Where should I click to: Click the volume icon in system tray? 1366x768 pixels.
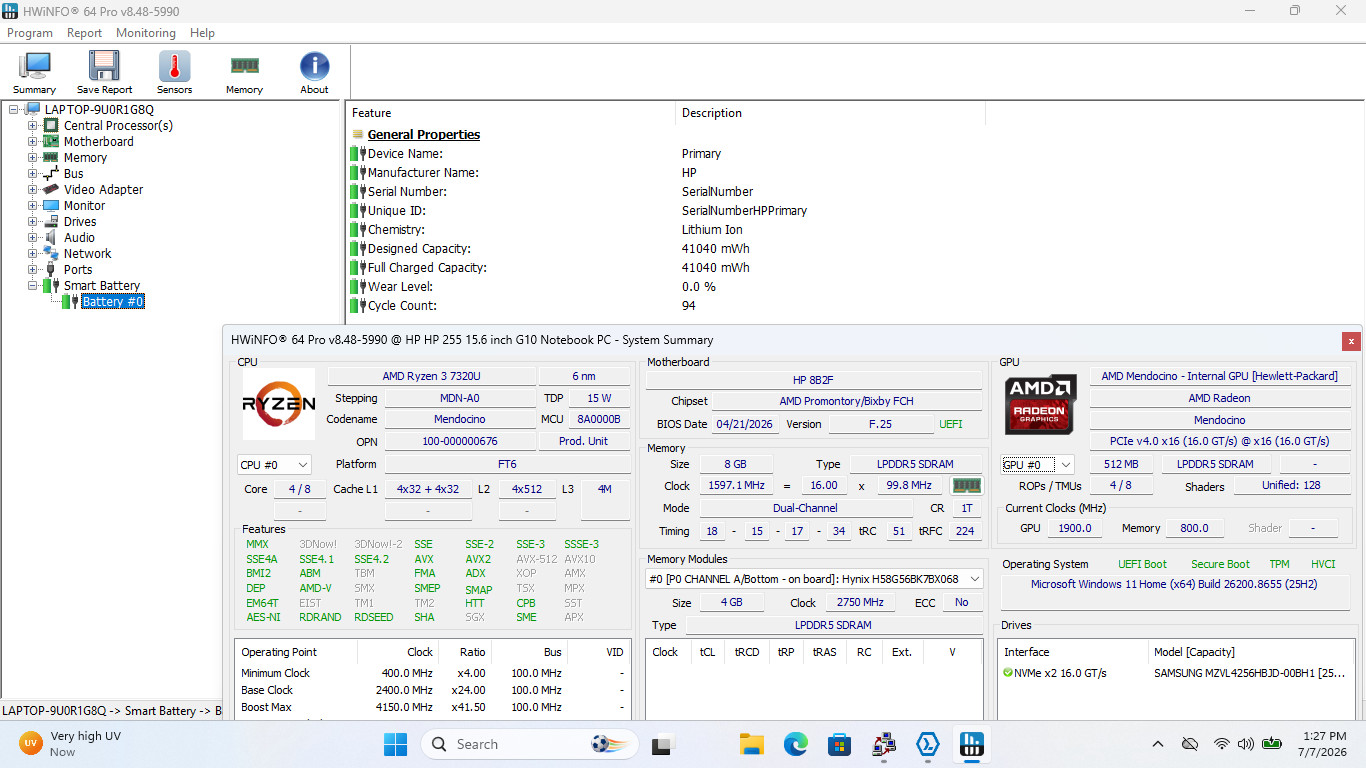click(x=1246, y=744)
